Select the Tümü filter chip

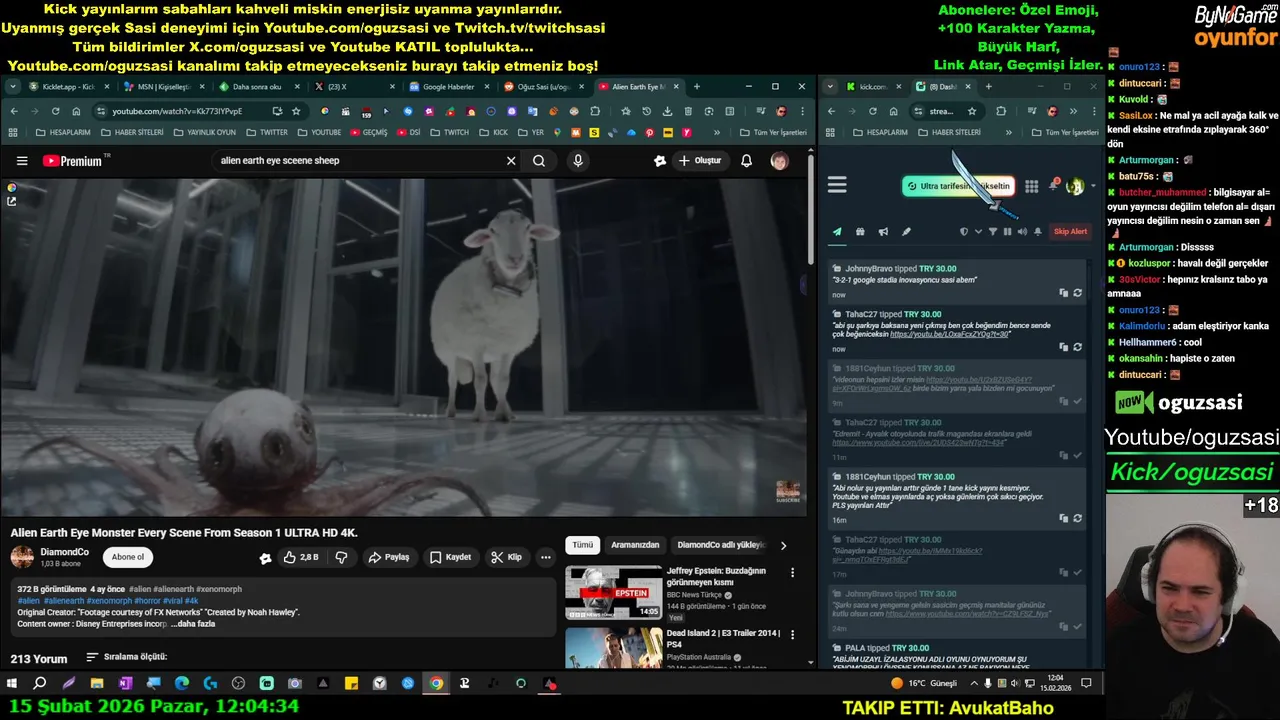point(583,545)
